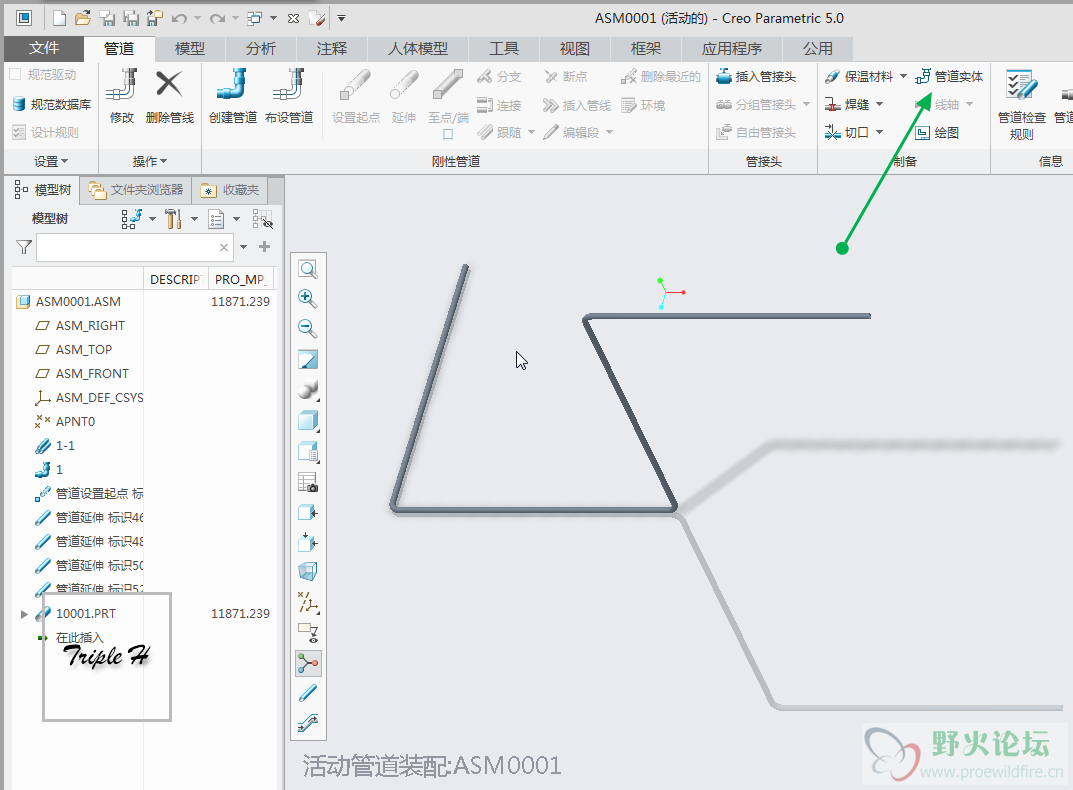Image resolution: width=1073 pixels, height=790 pixels.
Task: Open the Folder Browser tab (文件夹浏览器)
Action: (x=136, y=190)
